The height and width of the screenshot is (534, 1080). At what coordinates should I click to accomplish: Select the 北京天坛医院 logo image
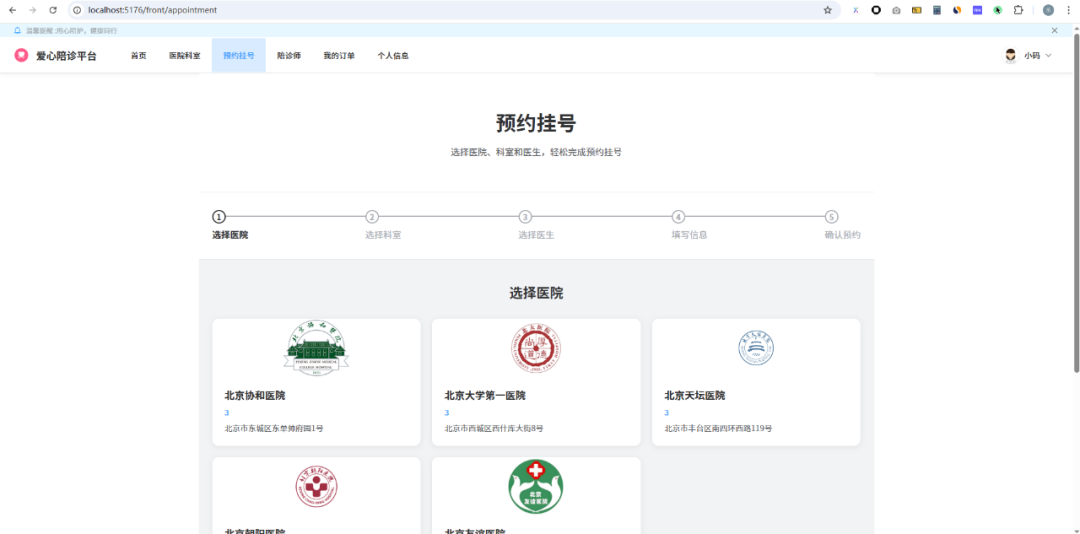(756, 348)
